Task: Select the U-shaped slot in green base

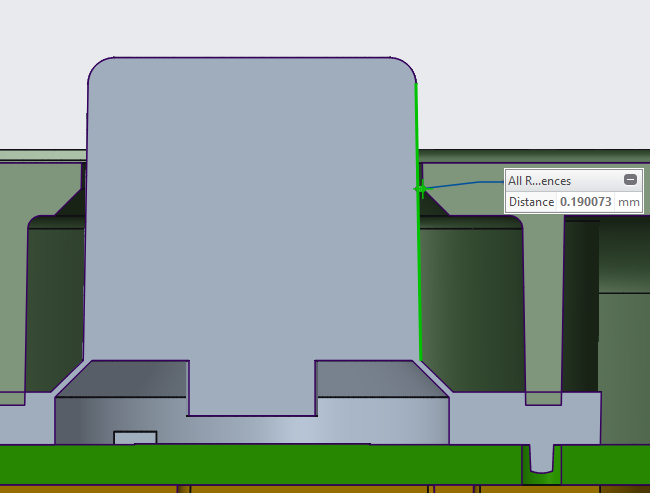Action: (x=541, y=459)
